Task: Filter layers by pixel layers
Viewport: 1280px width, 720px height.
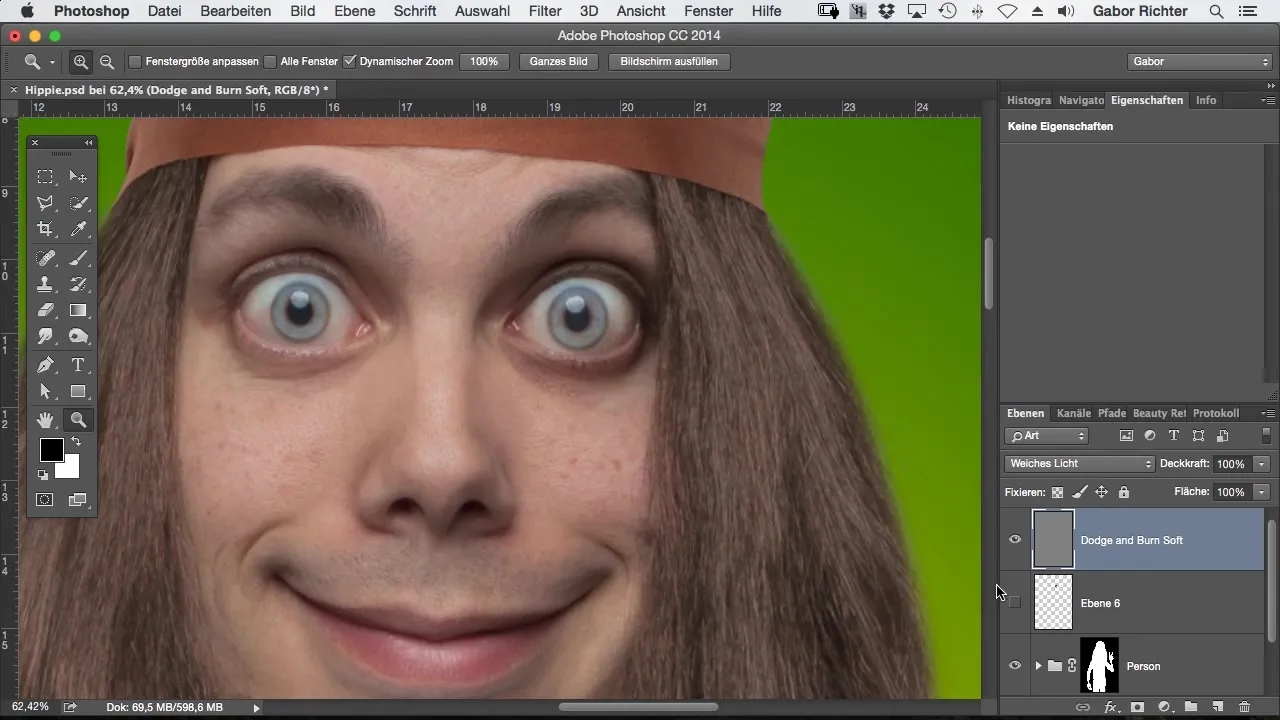Action: [x=1126, y=436]
